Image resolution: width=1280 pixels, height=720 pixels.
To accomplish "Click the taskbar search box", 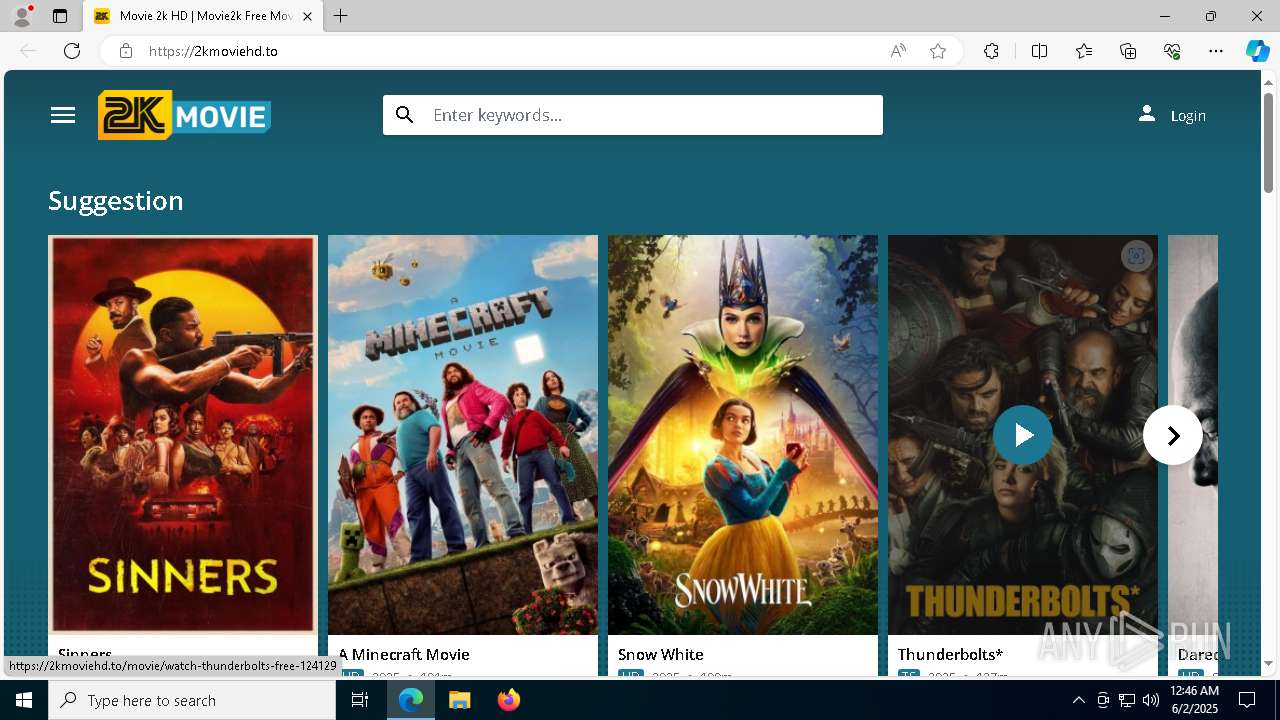I will [192, 700].
